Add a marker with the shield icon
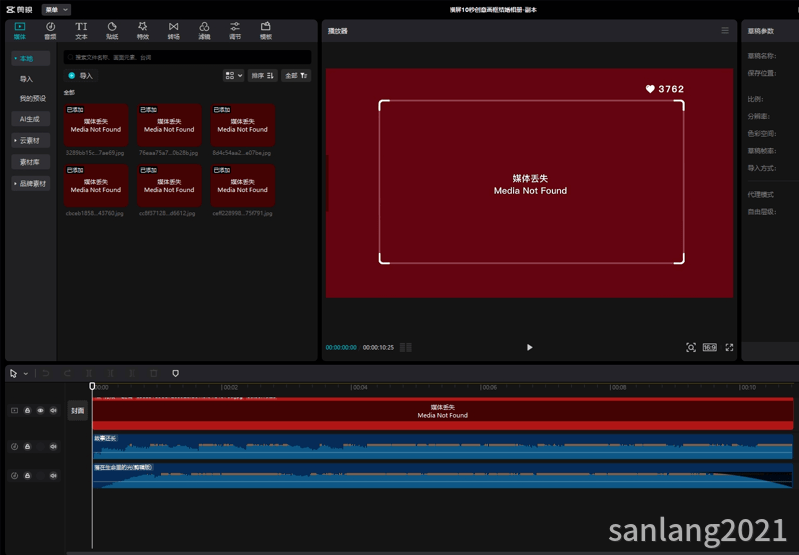 175,374
